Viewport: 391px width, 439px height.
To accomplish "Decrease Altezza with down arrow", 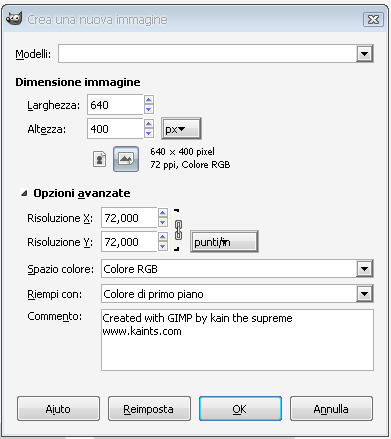I will [149, 133].
